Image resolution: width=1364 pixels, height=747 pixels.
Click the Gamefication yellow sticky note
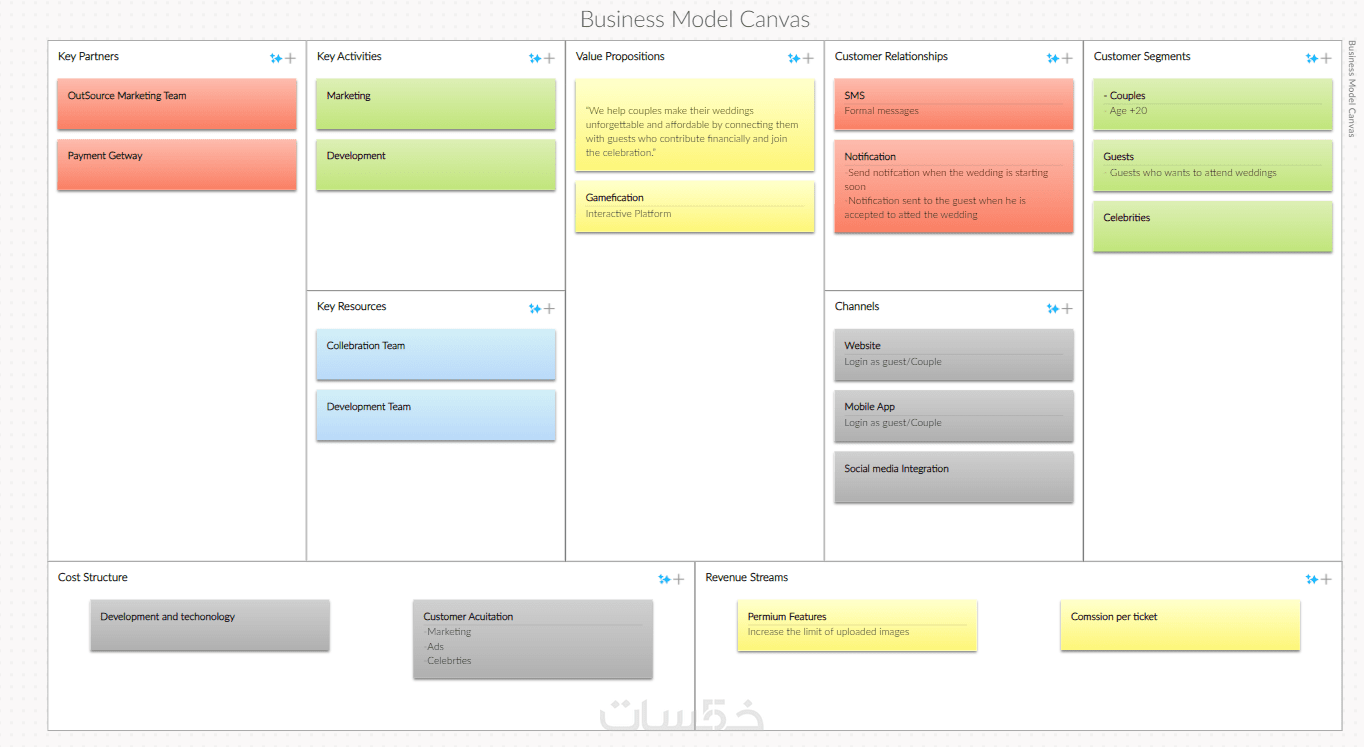point(694,206)
